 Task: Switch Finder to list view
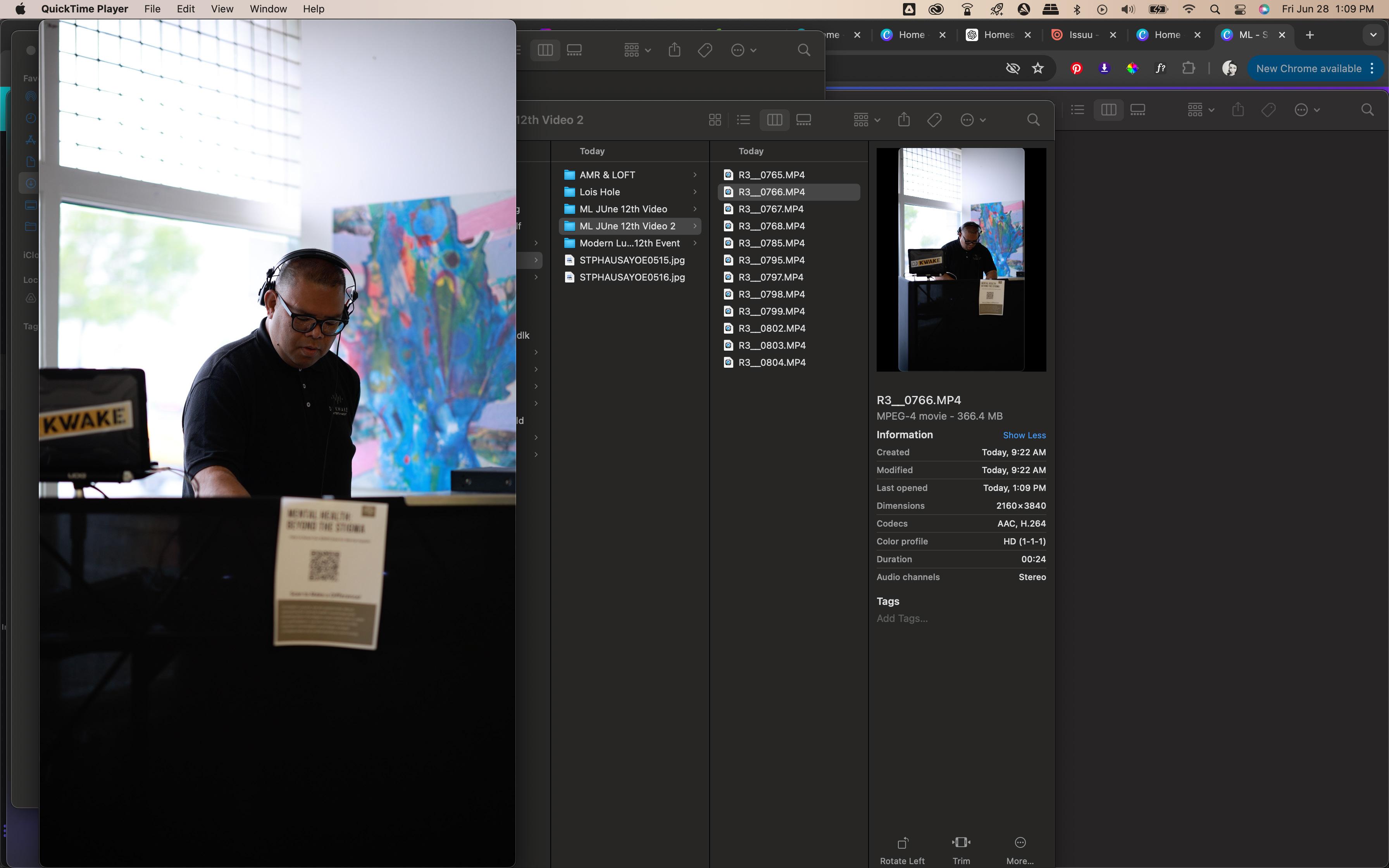point(743,119)
